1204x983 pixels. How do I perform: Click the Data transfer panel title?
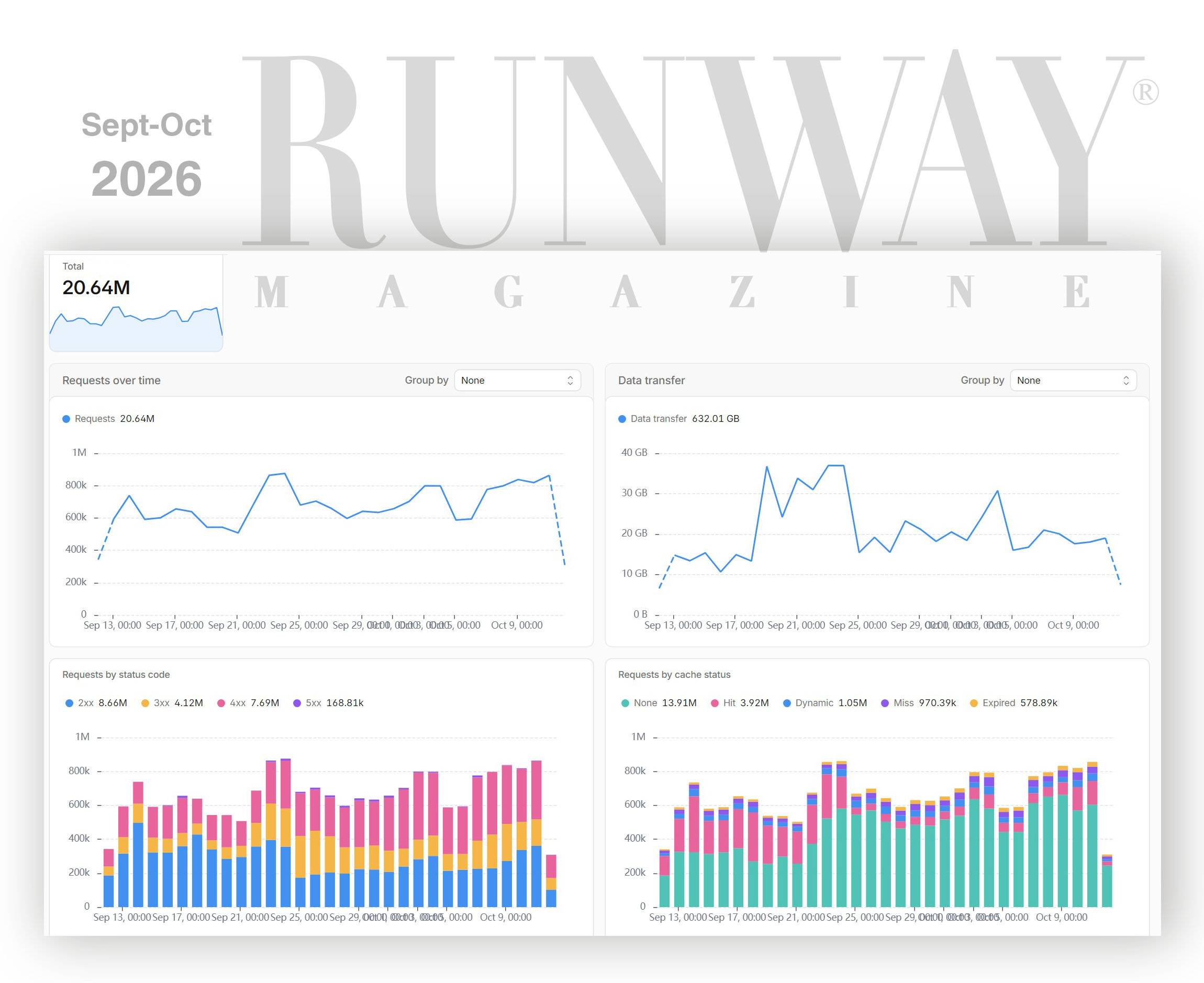click(651, 381)
